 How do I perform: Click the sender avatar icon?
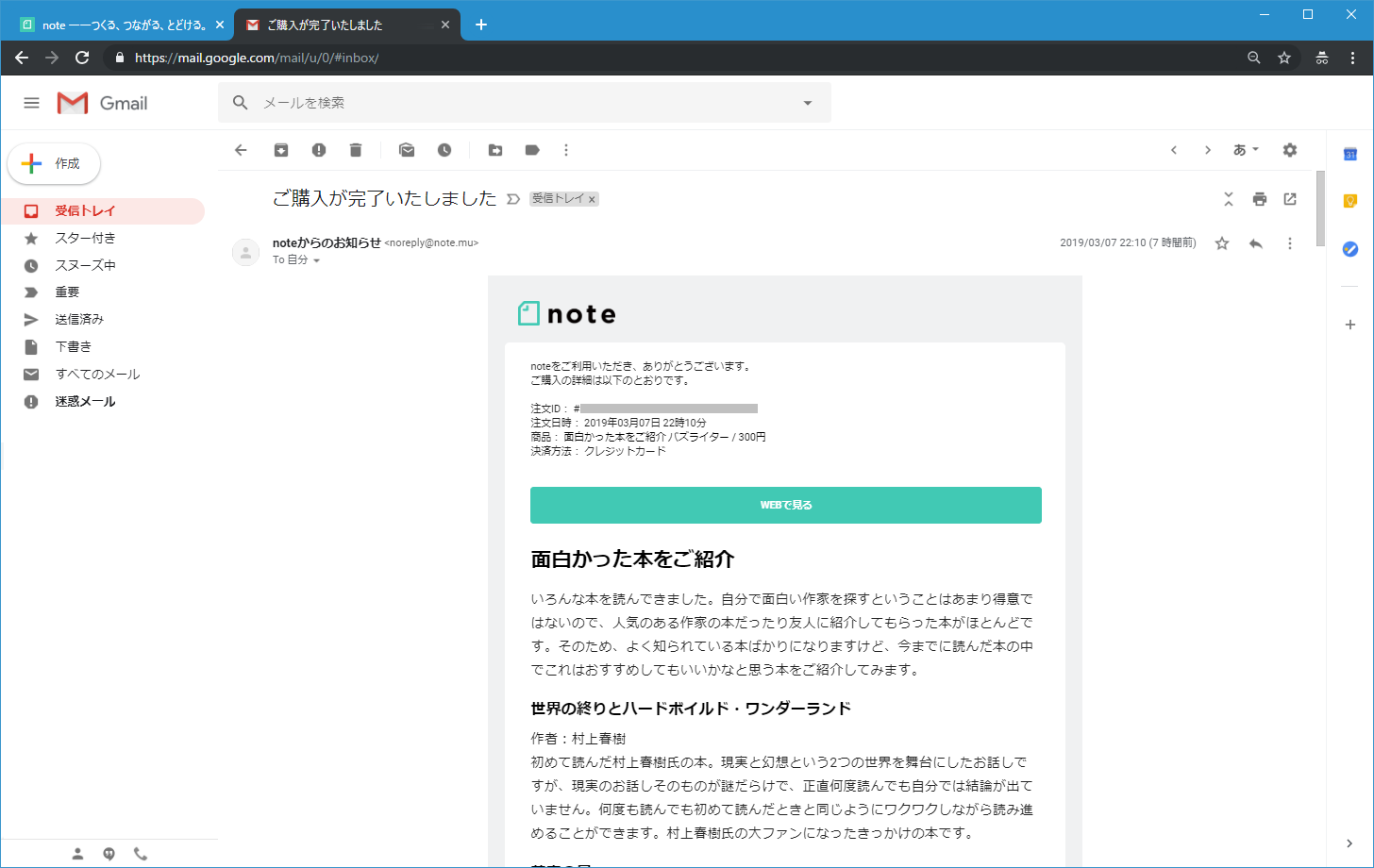[245, 252]
